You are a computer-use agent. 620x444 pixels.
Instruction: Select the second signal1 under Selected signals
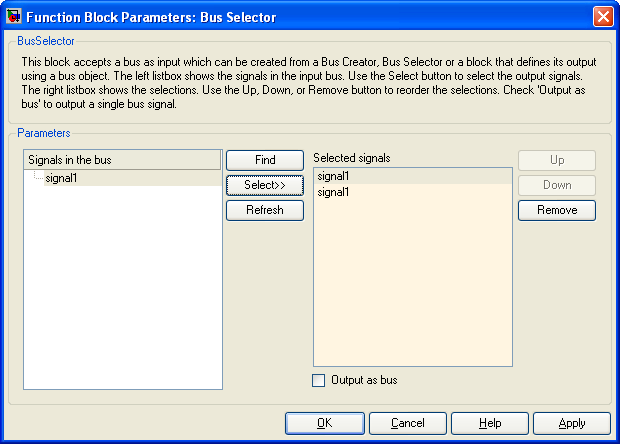coord(413,192)
